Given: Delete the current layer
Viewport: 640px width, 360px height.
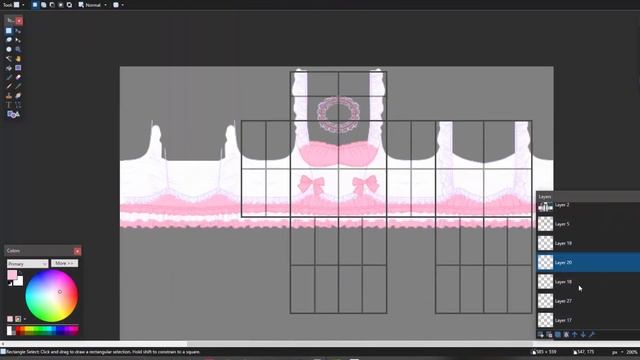Looking at the screenshot, I should [549, 335].
